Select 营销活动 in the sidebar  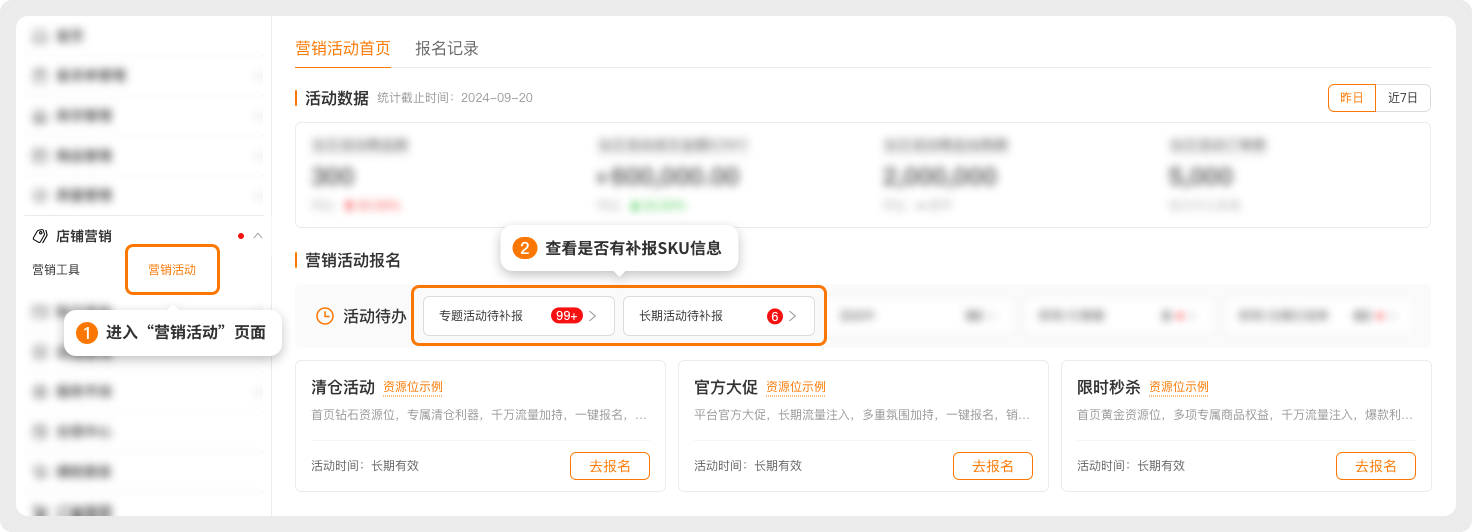172,270
